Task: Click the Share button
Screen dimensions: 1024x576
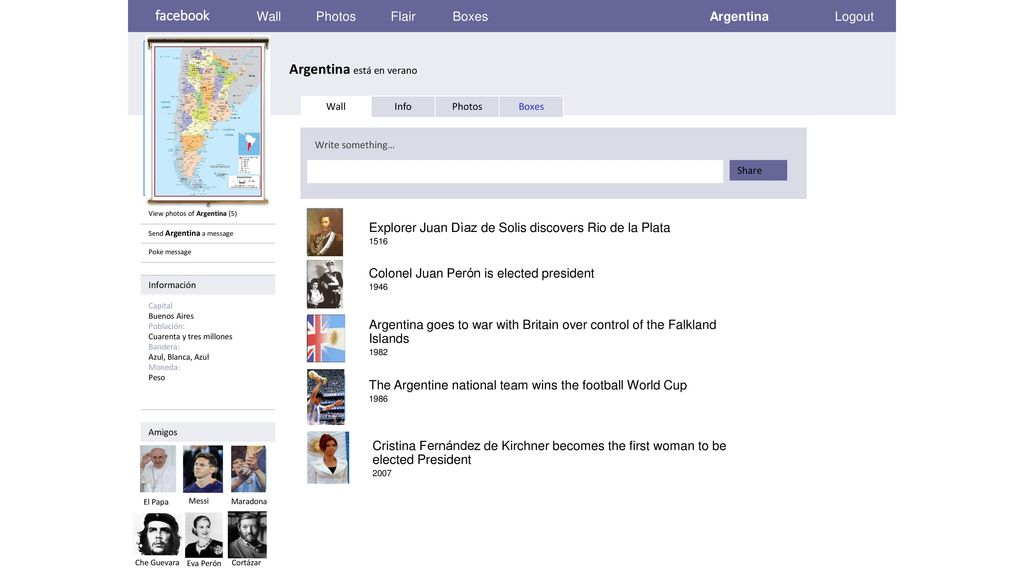Action: pyautogui.click(x=758, y=170)
